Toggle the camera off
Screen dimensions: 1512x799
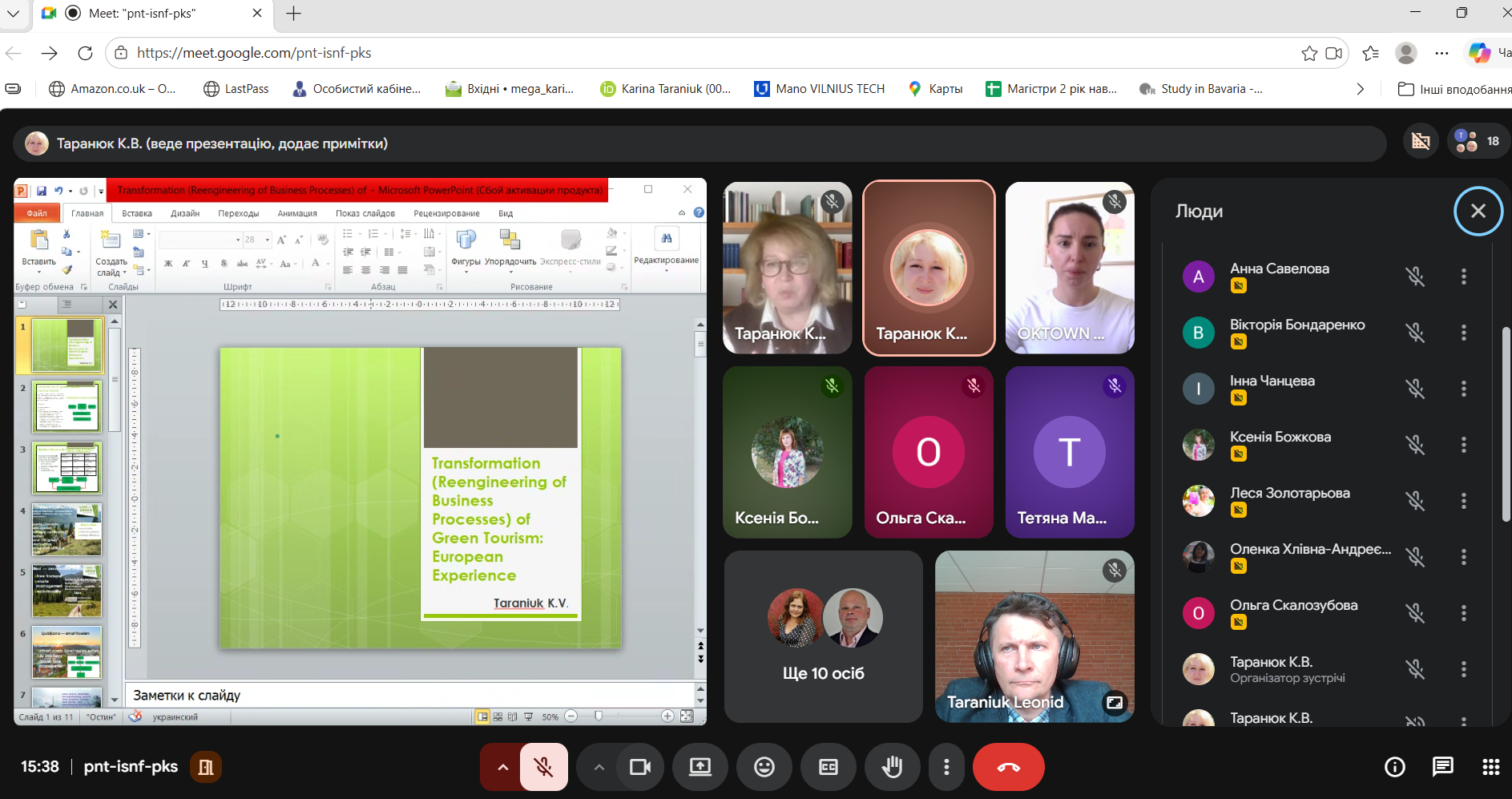click(x=640, y=767)
